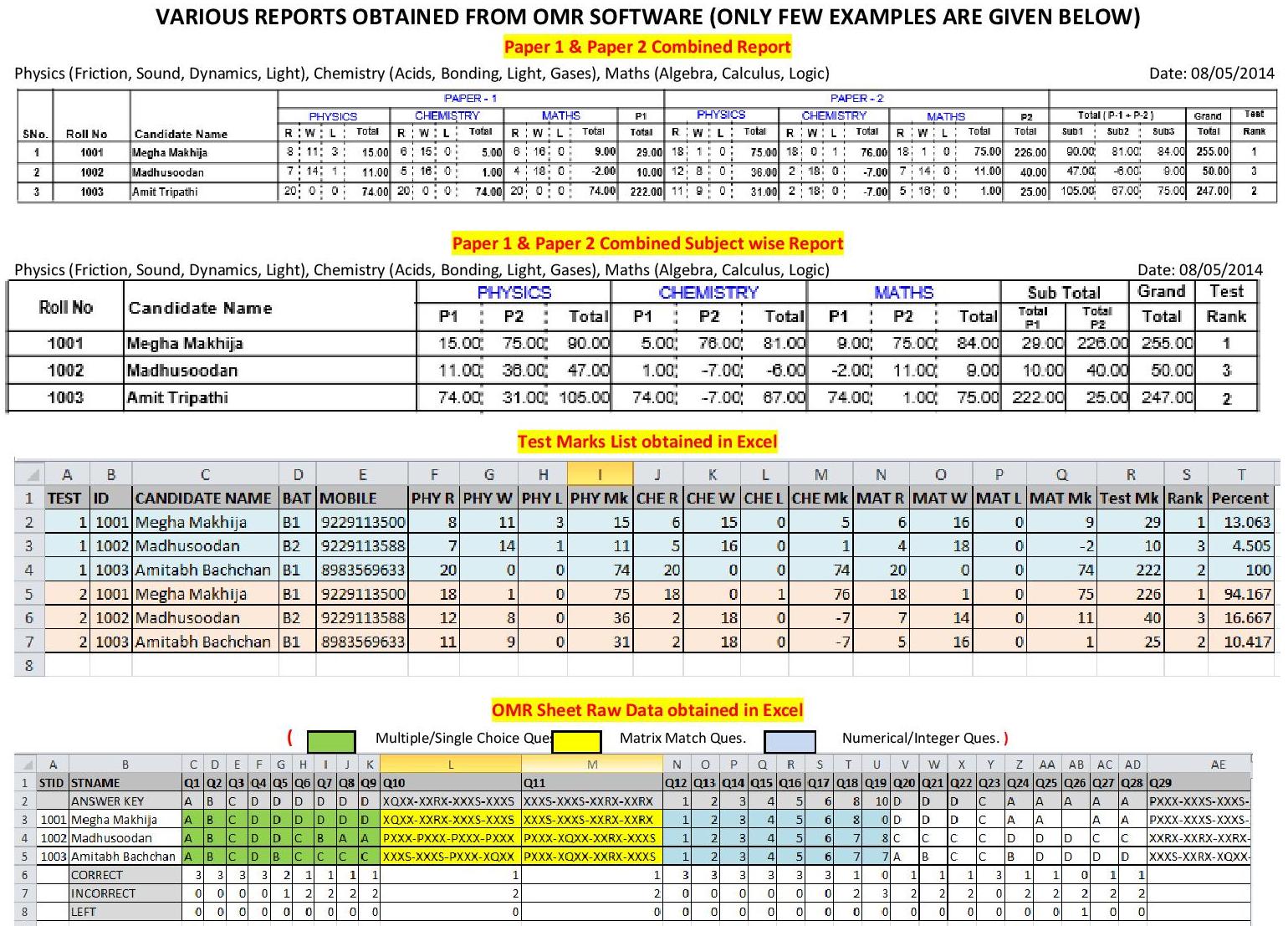Image resolution: width=1288 pixels, height=926 pixels.
Task: Select column header T in the Test Marks sheet
Action: [1241, 474]
